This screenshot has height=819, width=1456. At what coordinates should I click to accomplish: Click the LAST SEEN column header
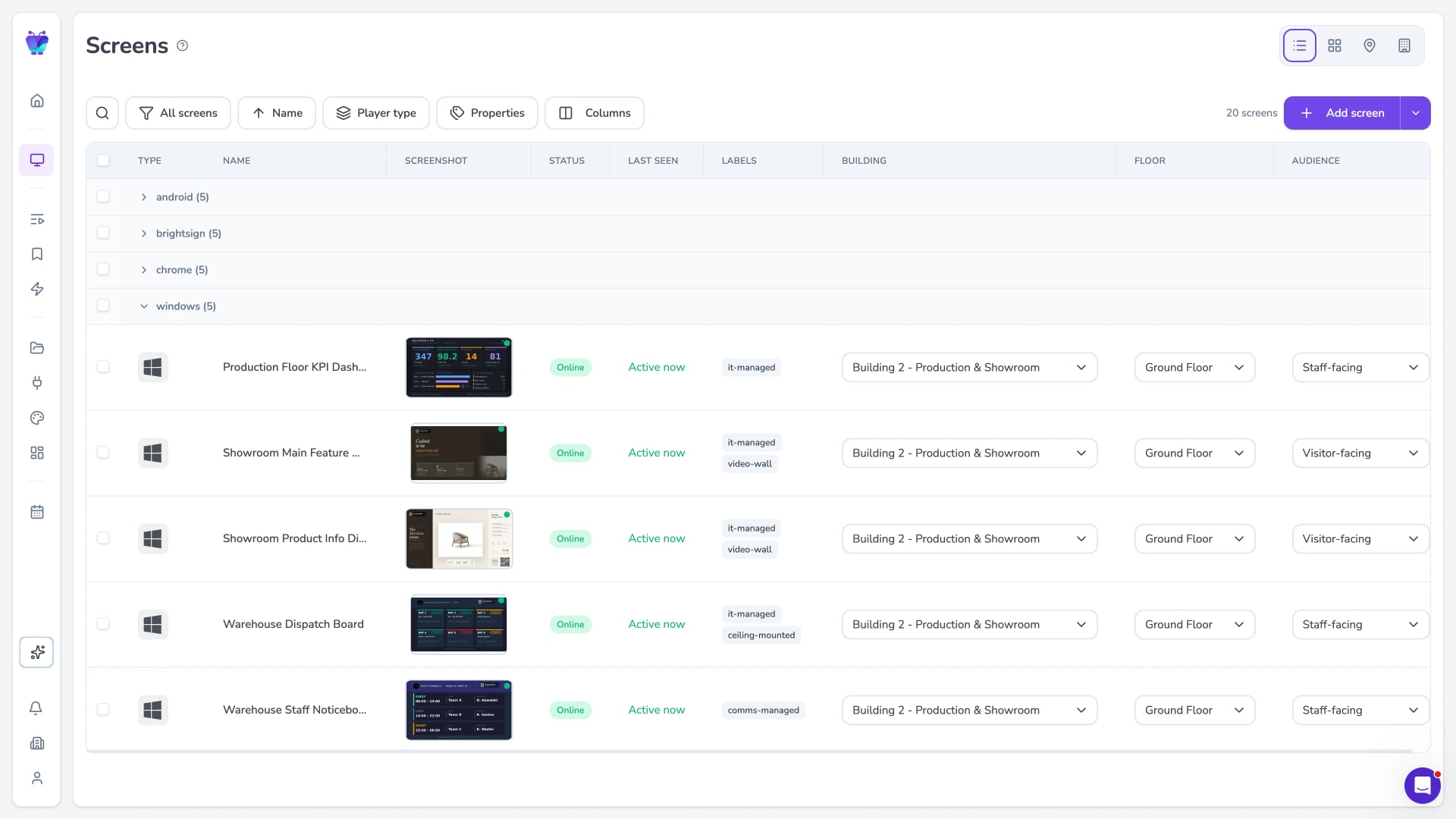653,161
